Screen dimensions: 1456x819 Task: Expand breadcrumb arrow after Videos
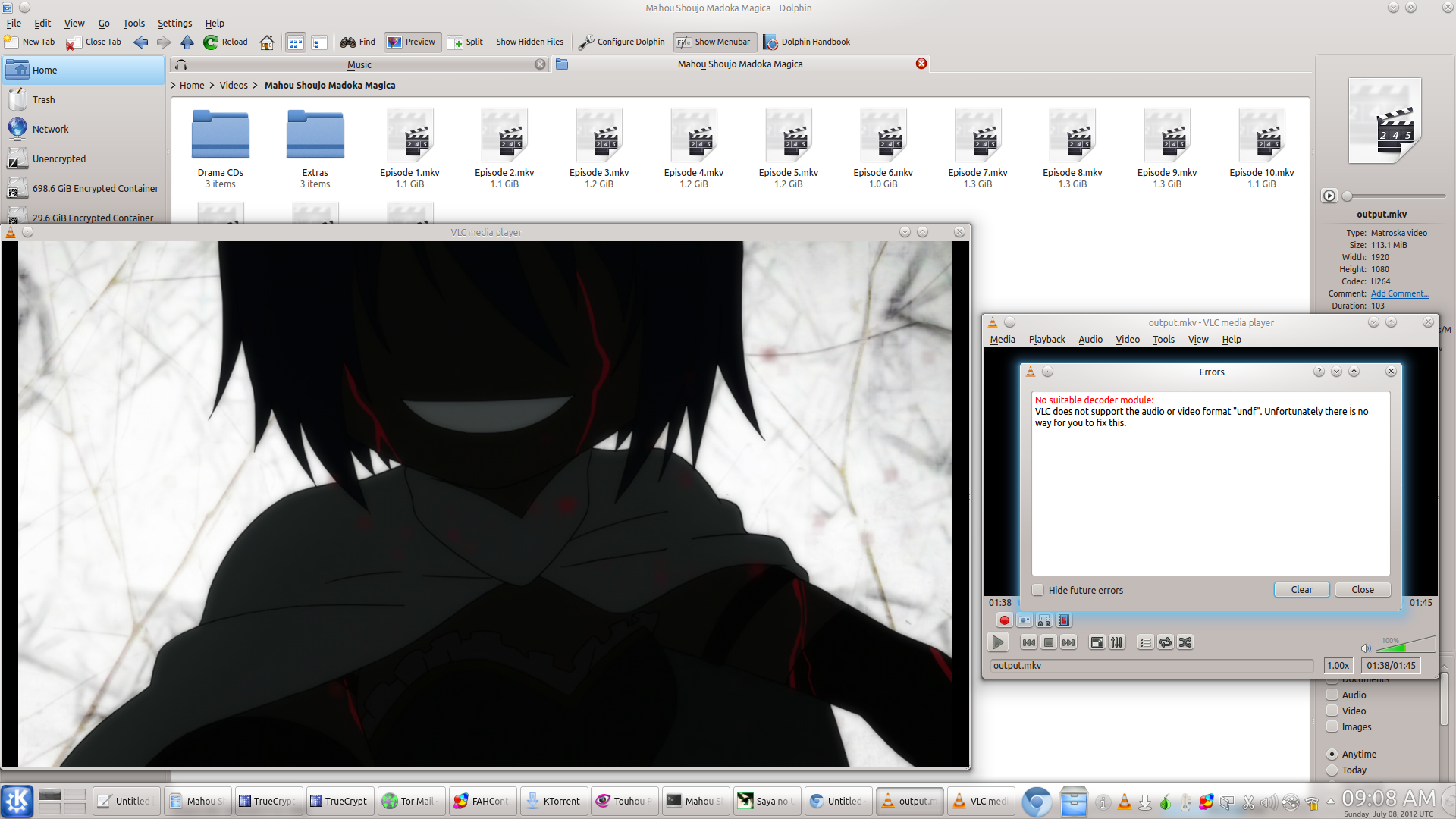256,86
